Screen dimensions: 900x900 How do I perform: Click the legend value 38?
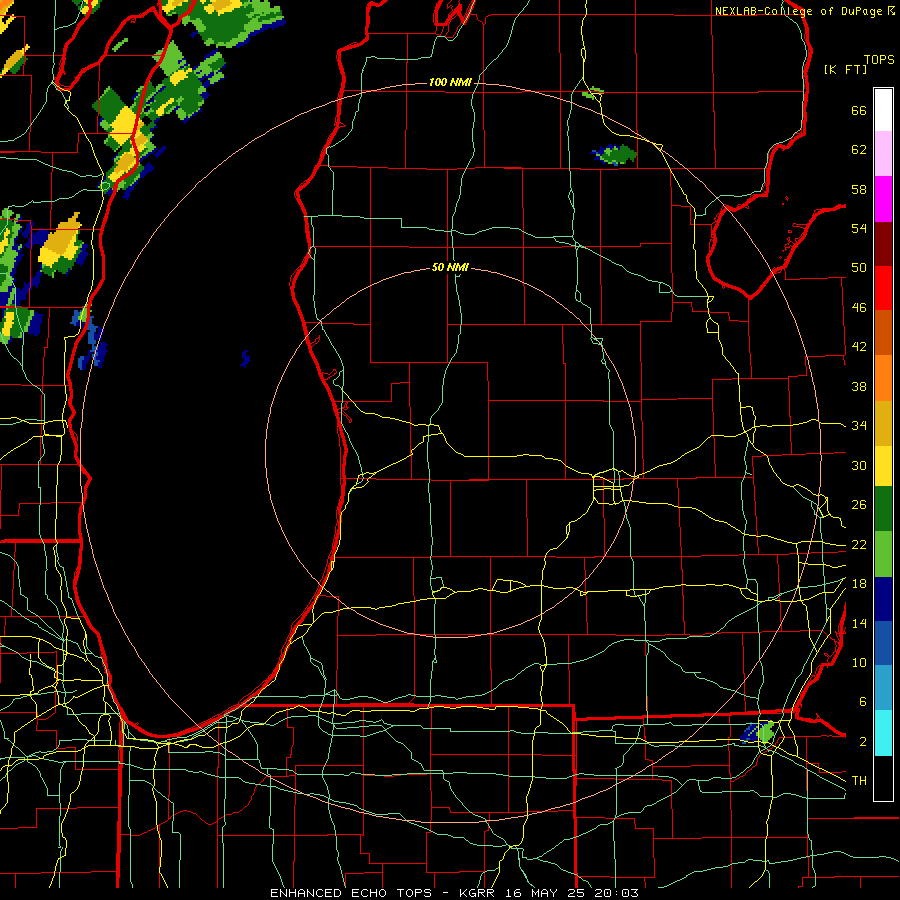pos(859,386)
